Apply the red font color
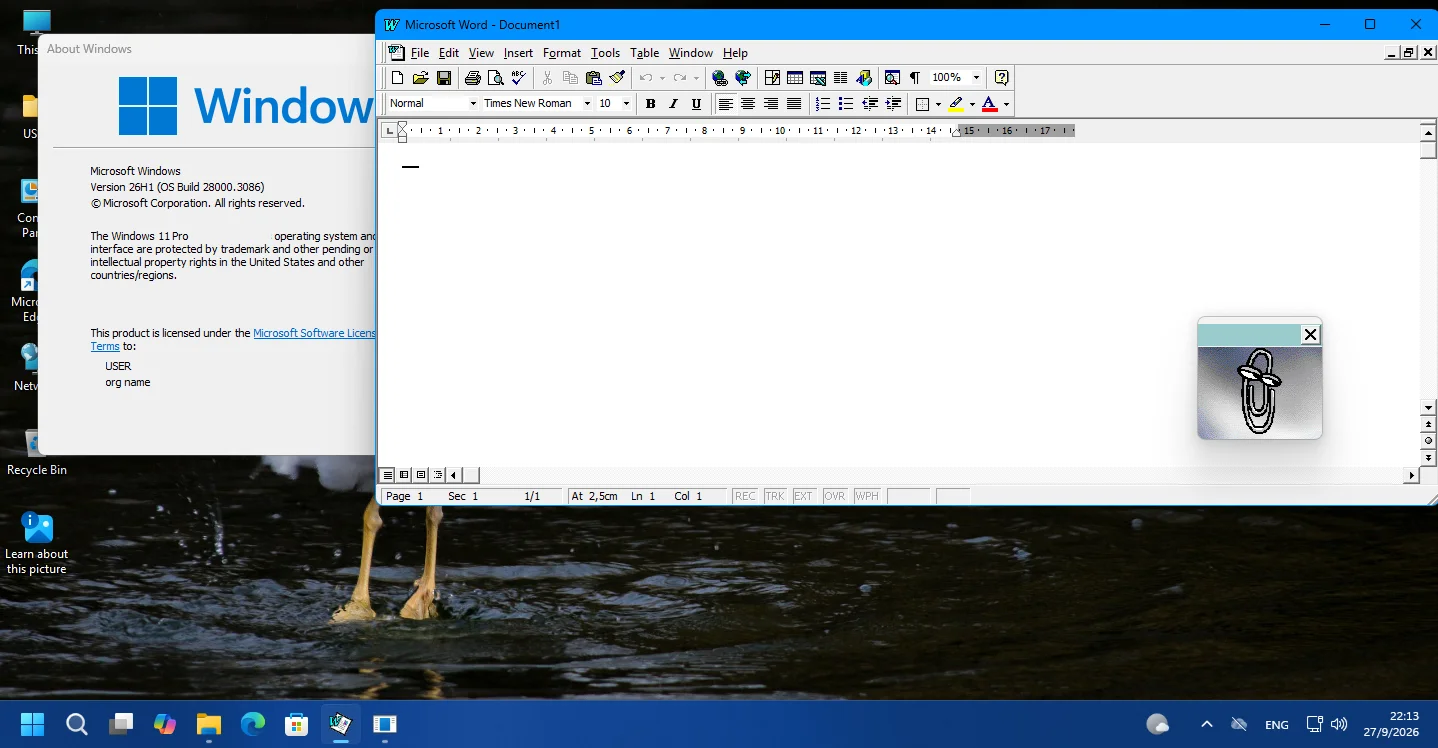The height and width of the screenshot is (748, 1438). coord(989,104)
